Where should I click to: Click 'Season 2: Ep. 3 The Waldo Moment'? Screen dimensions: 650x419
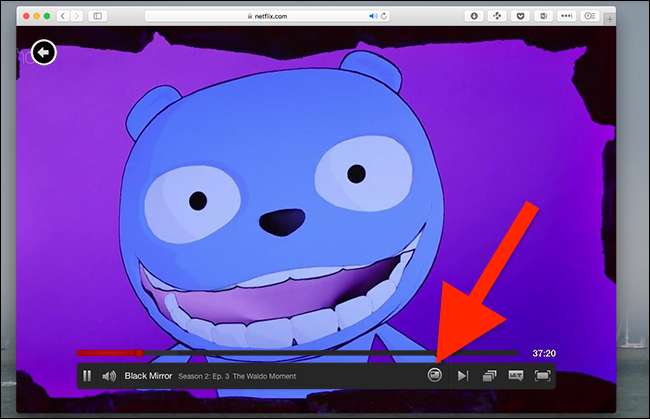pos(237,376)
